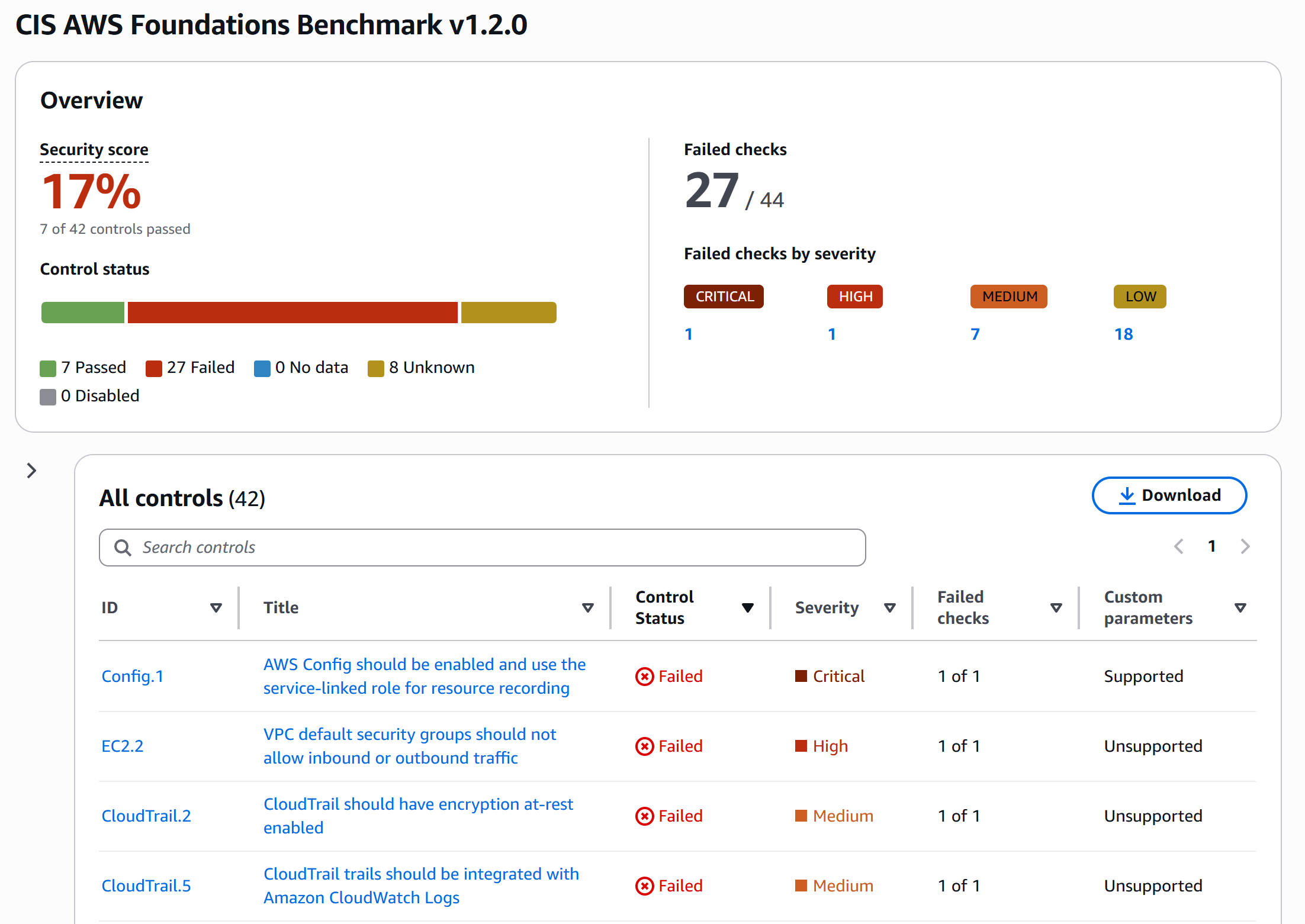Click the red Failed legend swatch

coord(154,368)
